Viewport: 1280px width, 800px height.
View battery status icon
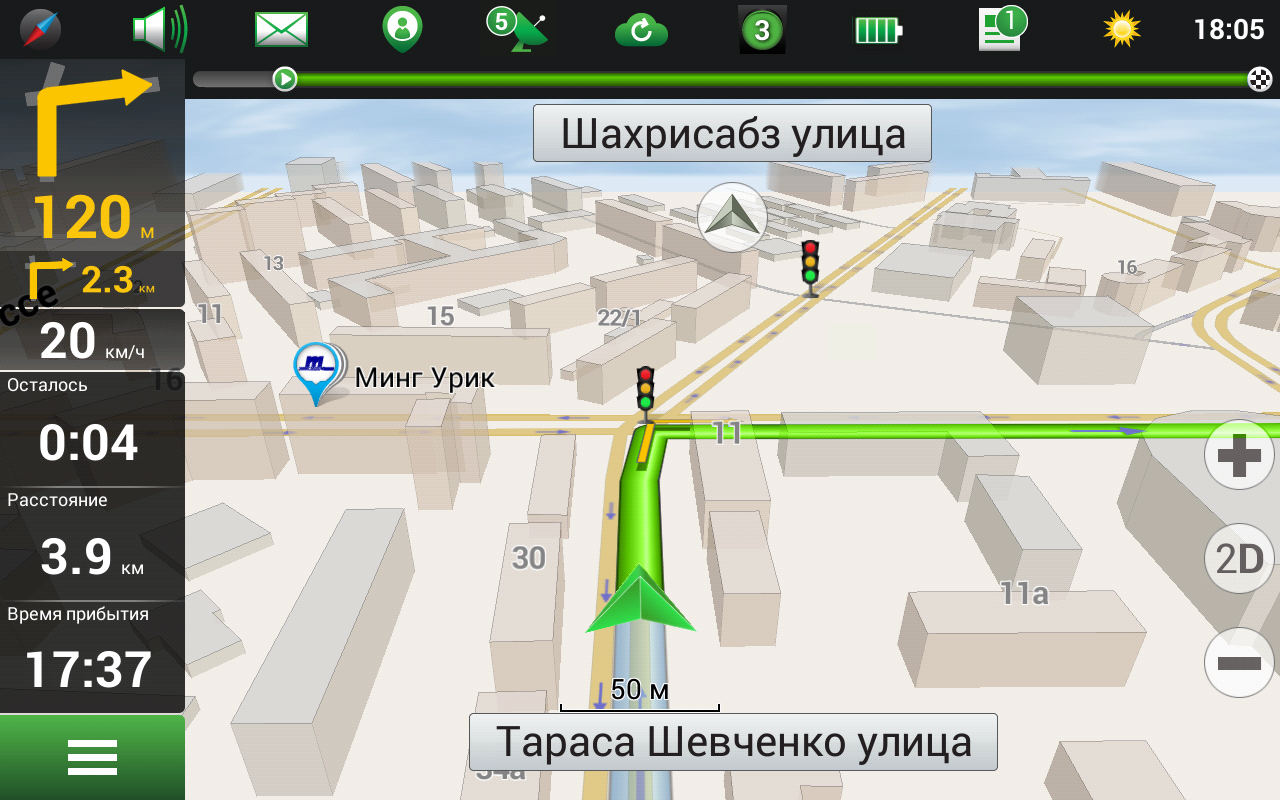877,28
